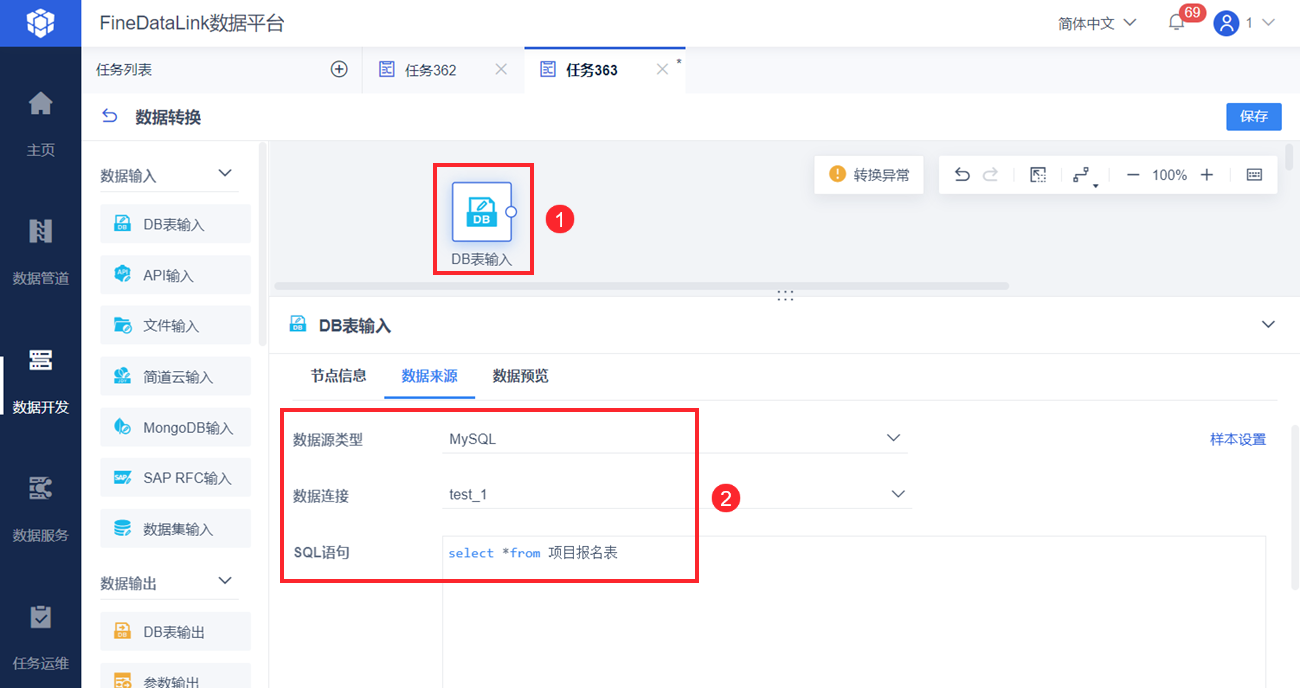Click the back arrow beside 数据转换
The width and height of the screenshot is (1300, 688).
coord(110,117)
